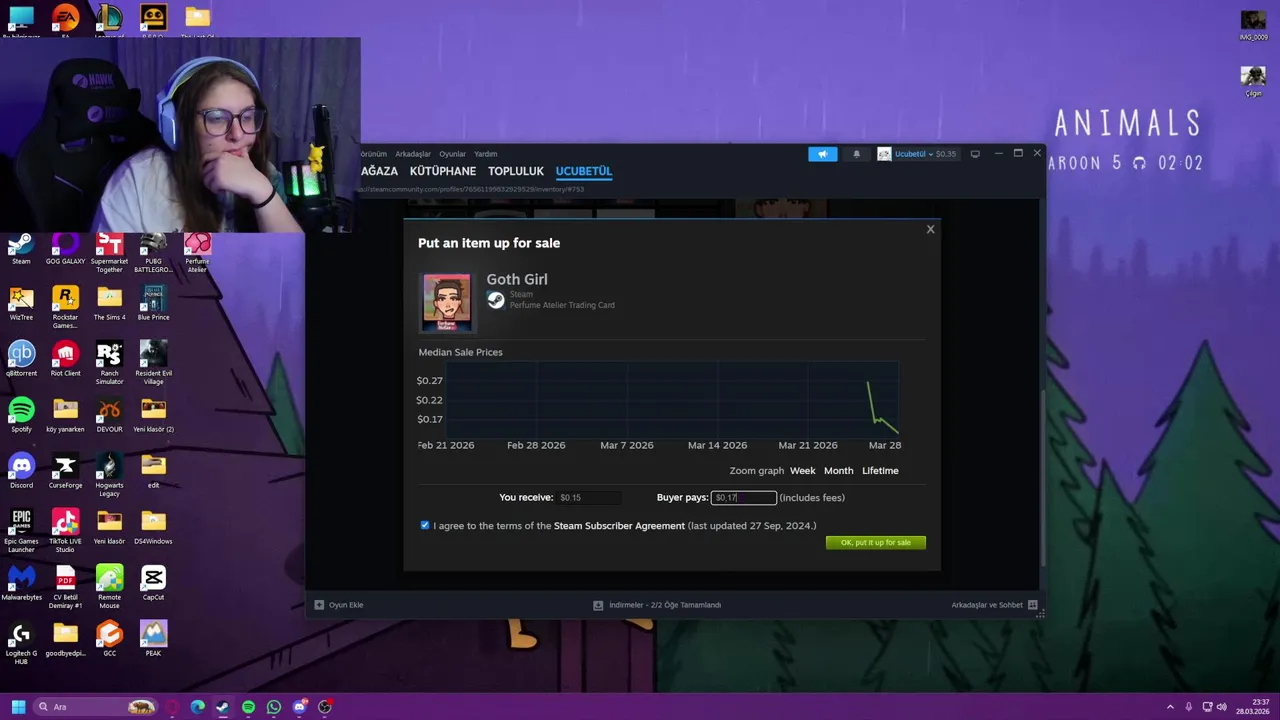1280x720 pixels.
Task: Close the Put an item up for sale dialog
Action: [x=930, y=229]
